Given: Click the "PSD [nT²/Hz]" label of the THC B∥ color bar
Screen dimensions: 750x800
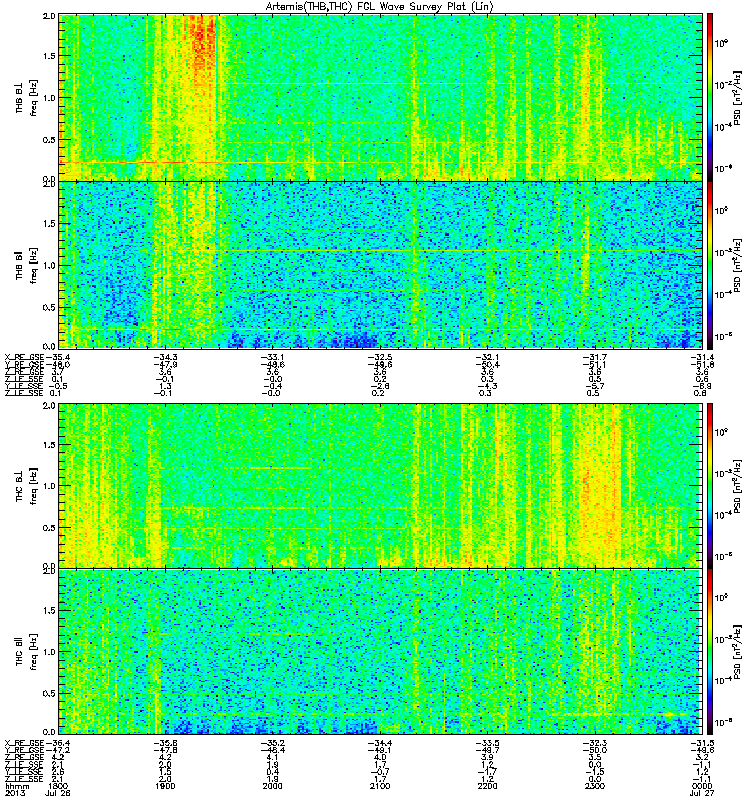Looking at the screenshot, I should pyautogui.click(x=737, y=652).
